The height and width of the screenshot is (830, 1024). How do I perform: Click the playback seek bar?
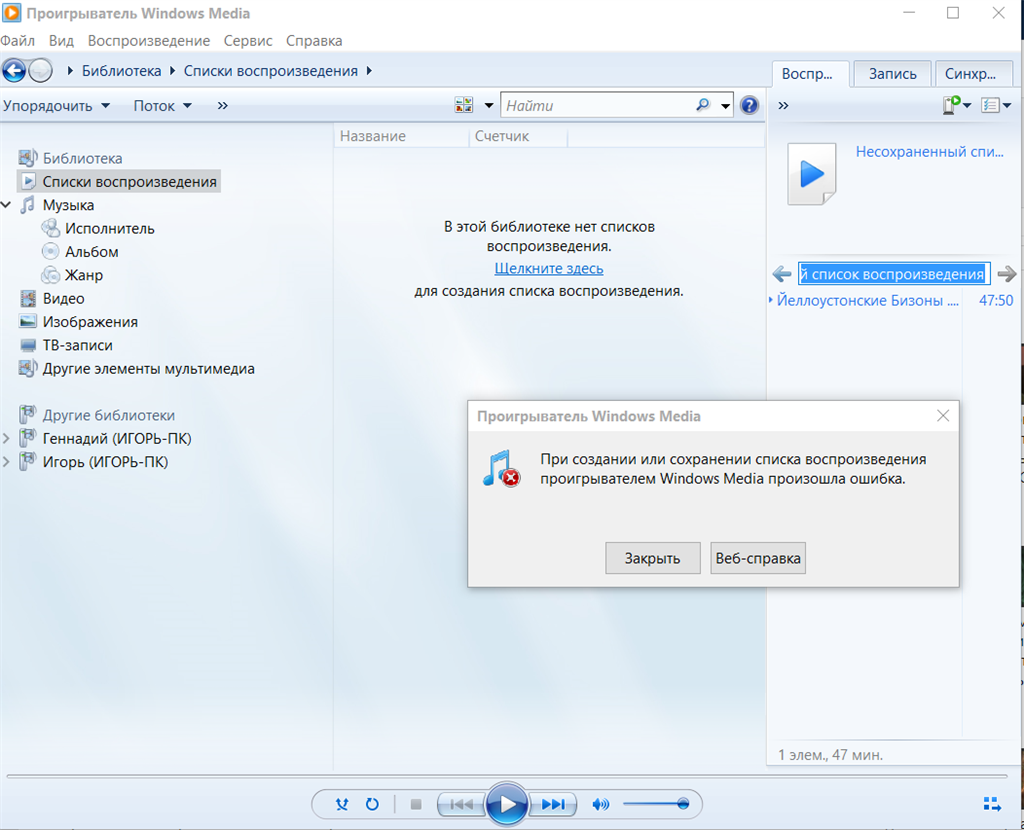(507, 776)
